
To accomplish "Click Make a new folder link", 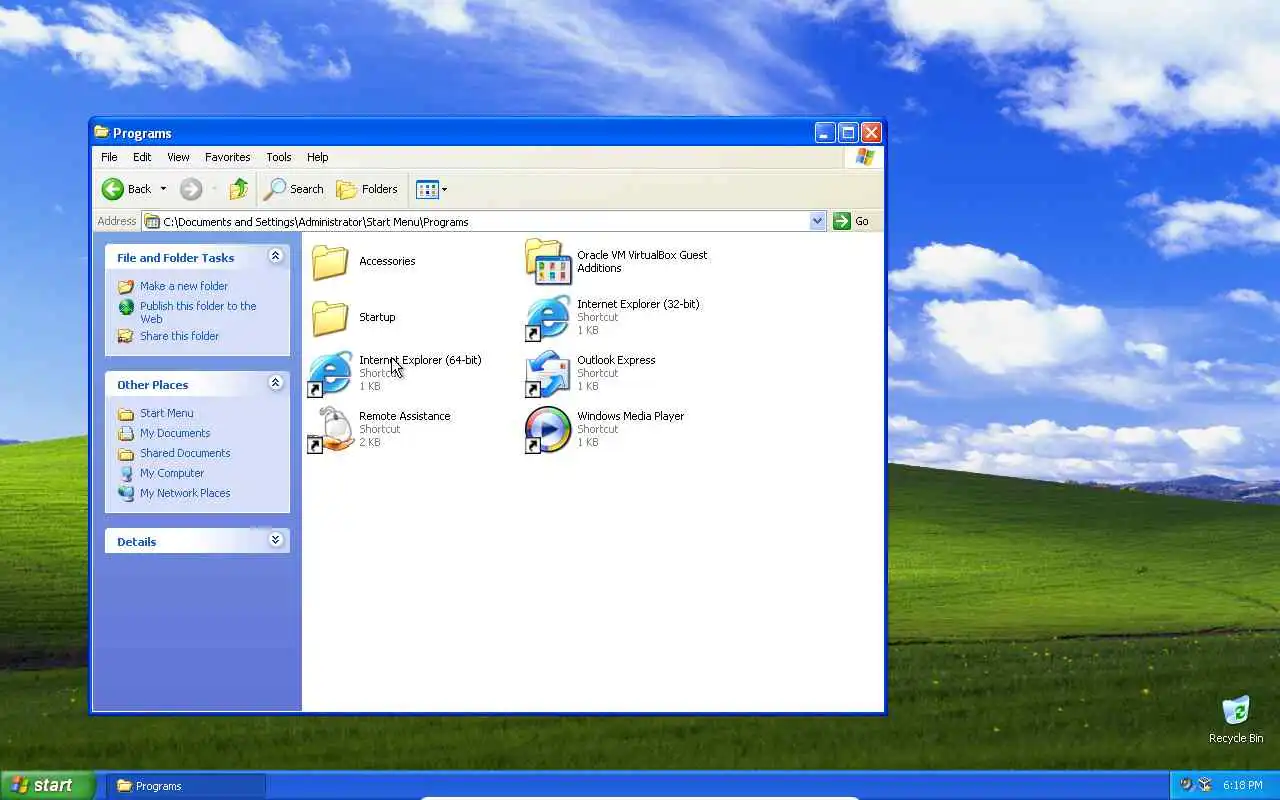I will pyautogui.click(x=184, y=286).
